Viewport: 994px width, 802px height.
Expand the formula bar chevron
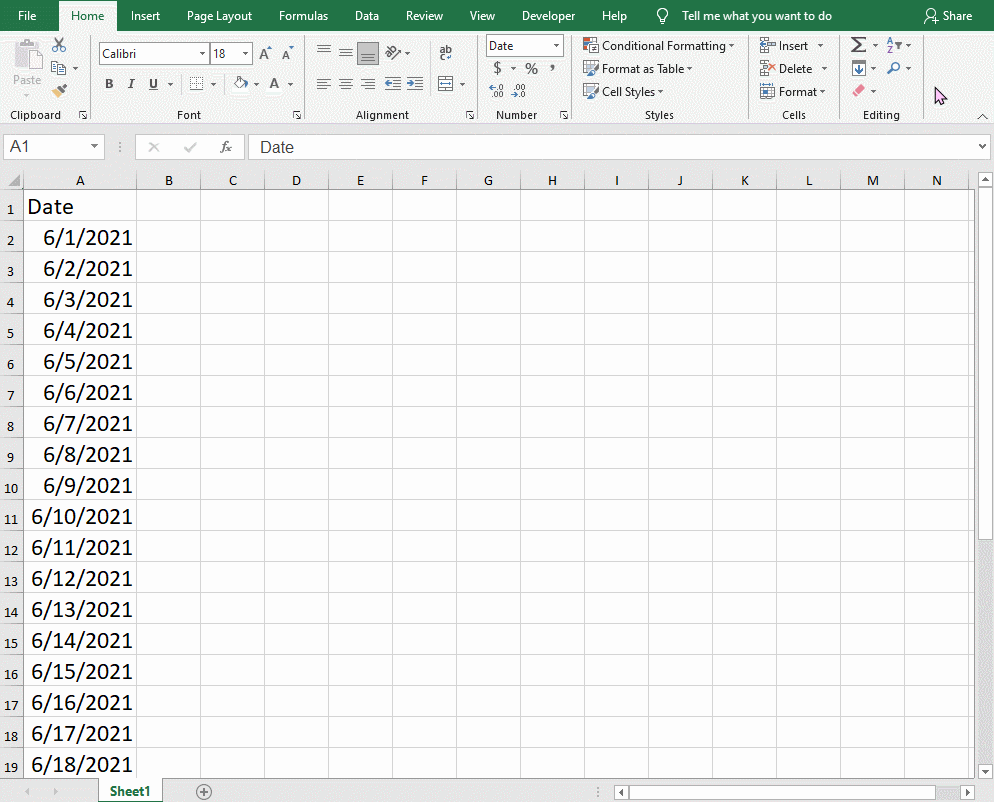tap(982, 146)
